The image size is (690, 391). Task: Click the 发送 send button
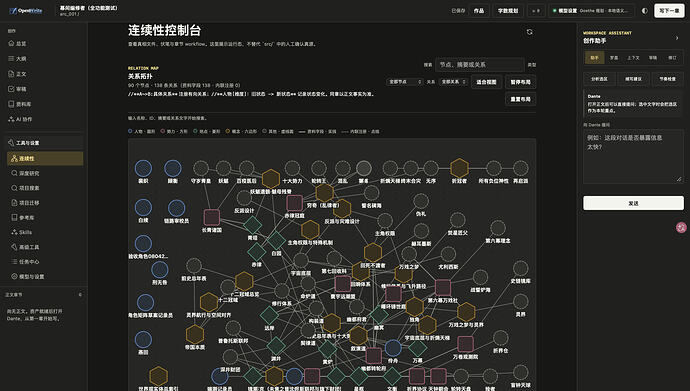pyautogui.click(x=633, y=203)
